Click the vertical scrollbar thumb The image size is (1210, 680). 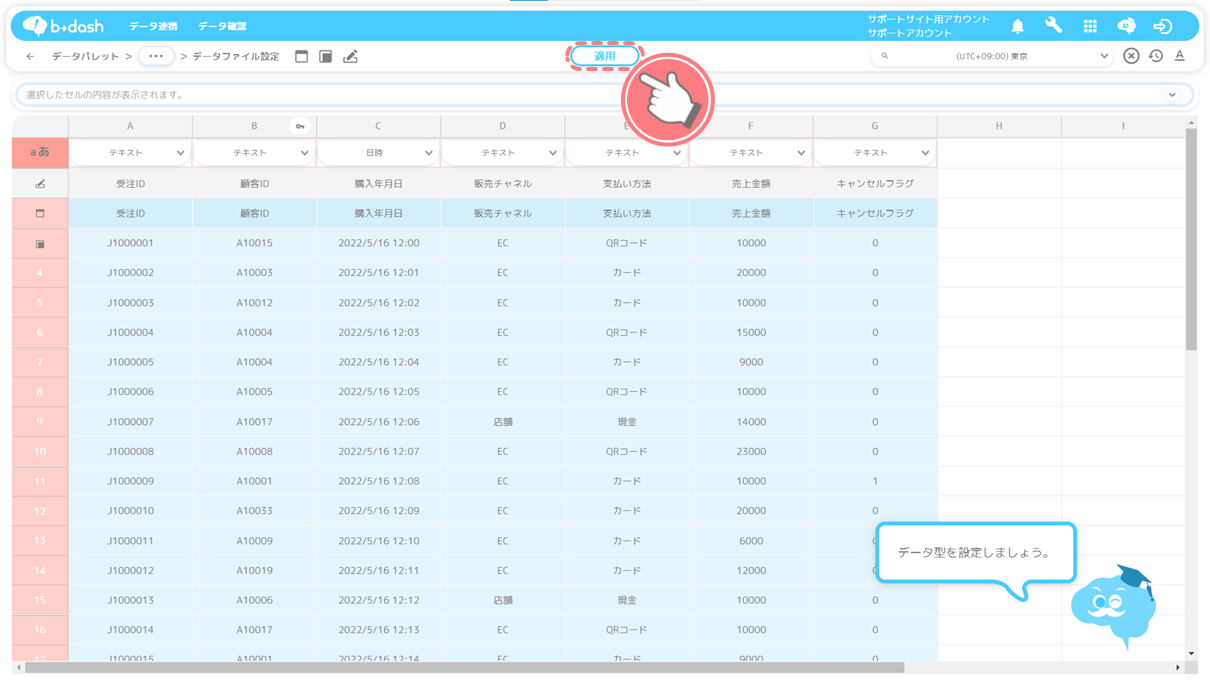(x=1191, y=239)
